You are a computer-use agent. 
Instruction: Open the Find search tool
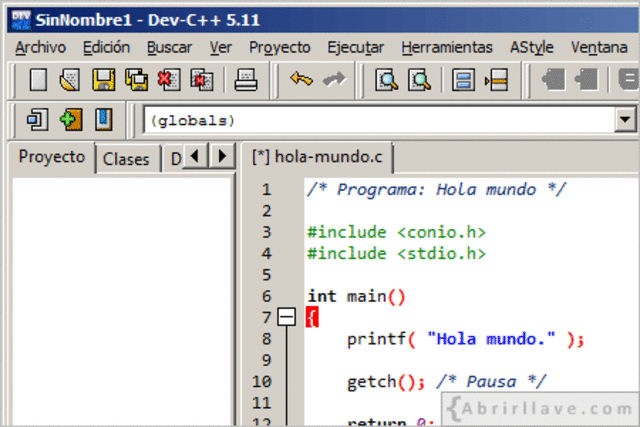tap(387, 80)
